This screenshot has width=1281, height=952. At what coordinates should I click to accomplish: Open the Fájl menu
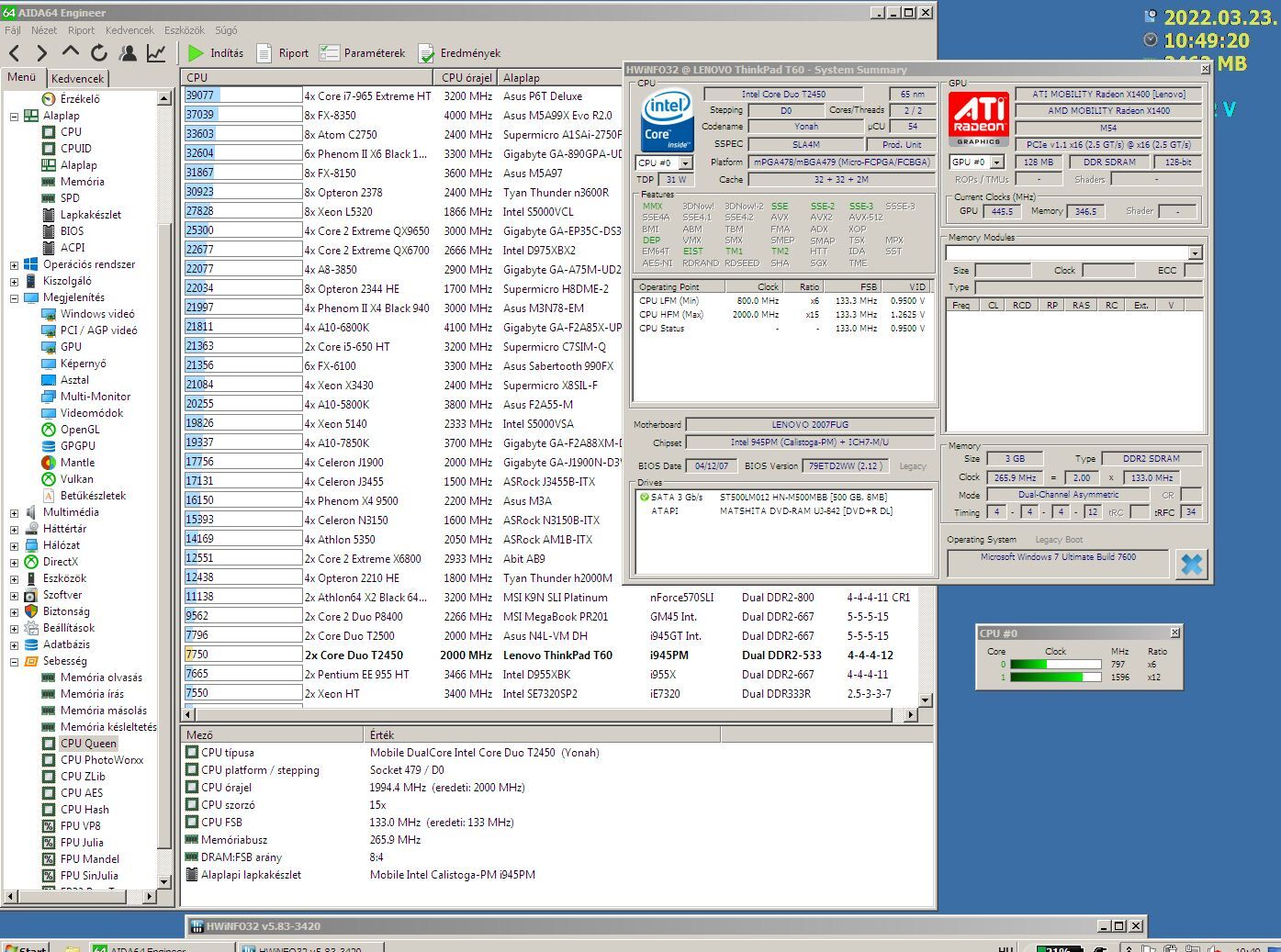[13, 30]
